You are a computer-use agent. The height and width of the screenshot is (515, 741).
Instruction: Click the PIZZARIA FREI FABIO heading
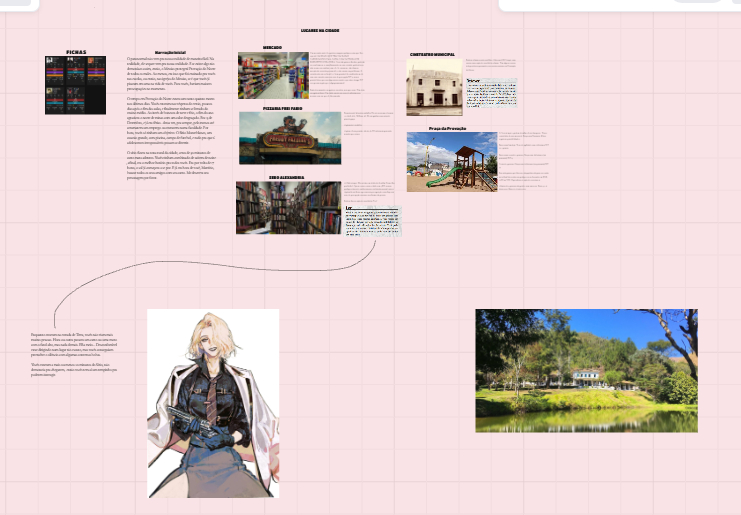click(x=282, y=106)
